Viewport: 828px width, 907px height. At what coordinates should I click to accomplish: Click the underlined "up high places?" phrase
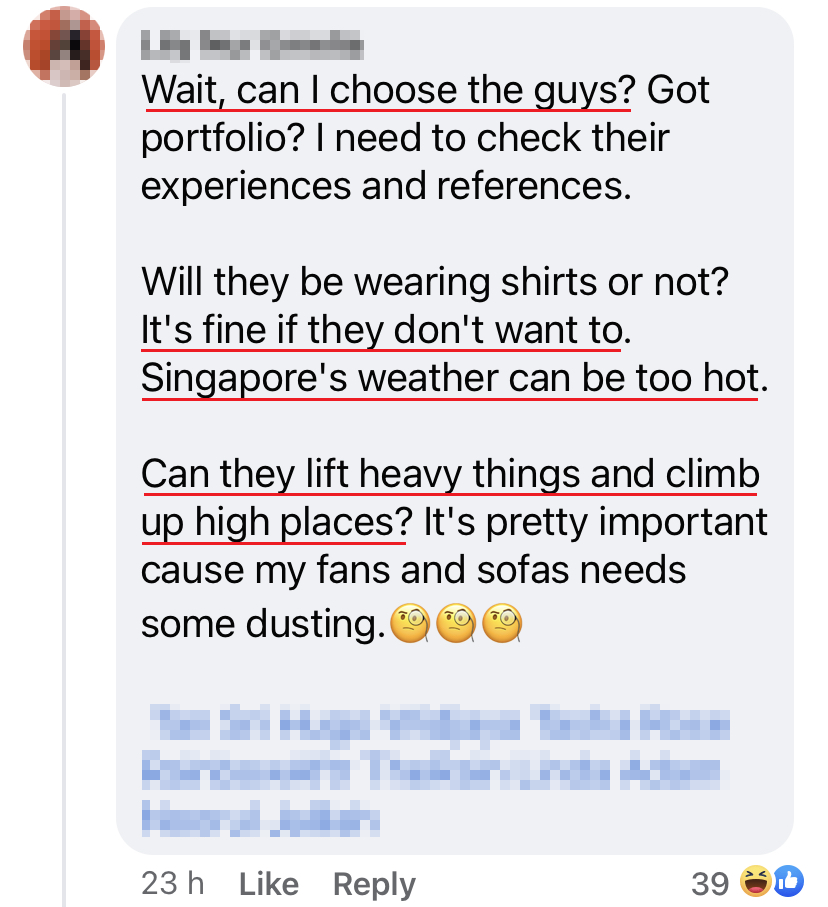coord(273,522)
